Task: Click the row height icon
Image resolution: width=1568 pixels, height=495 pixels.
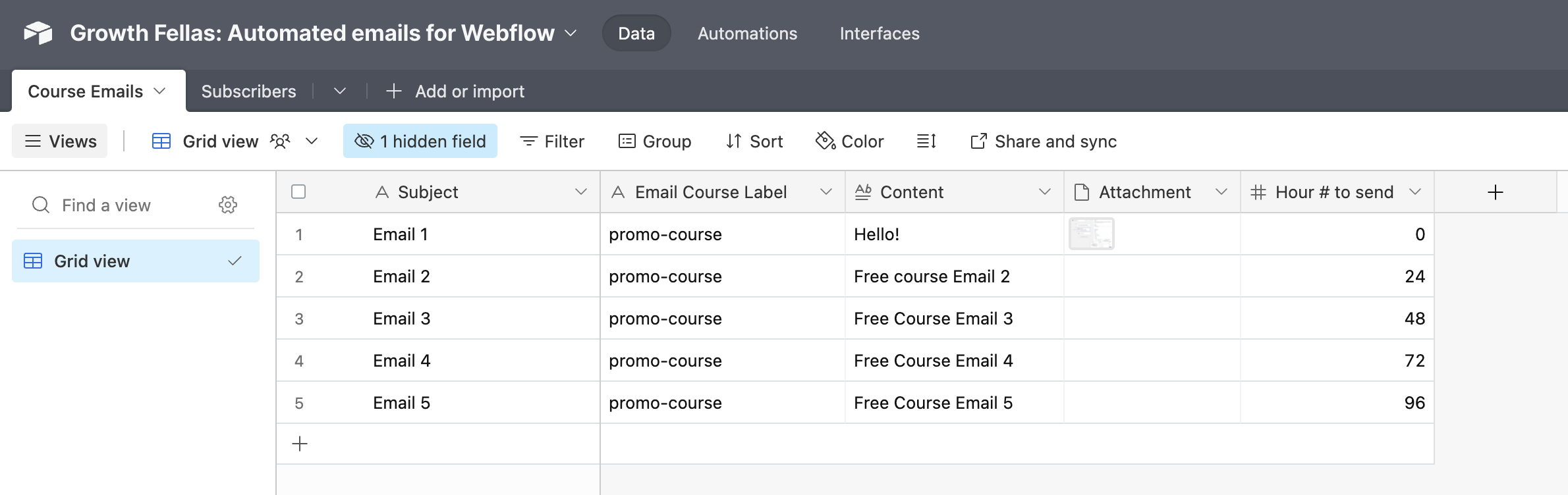Action: click(x=926, y=141)
